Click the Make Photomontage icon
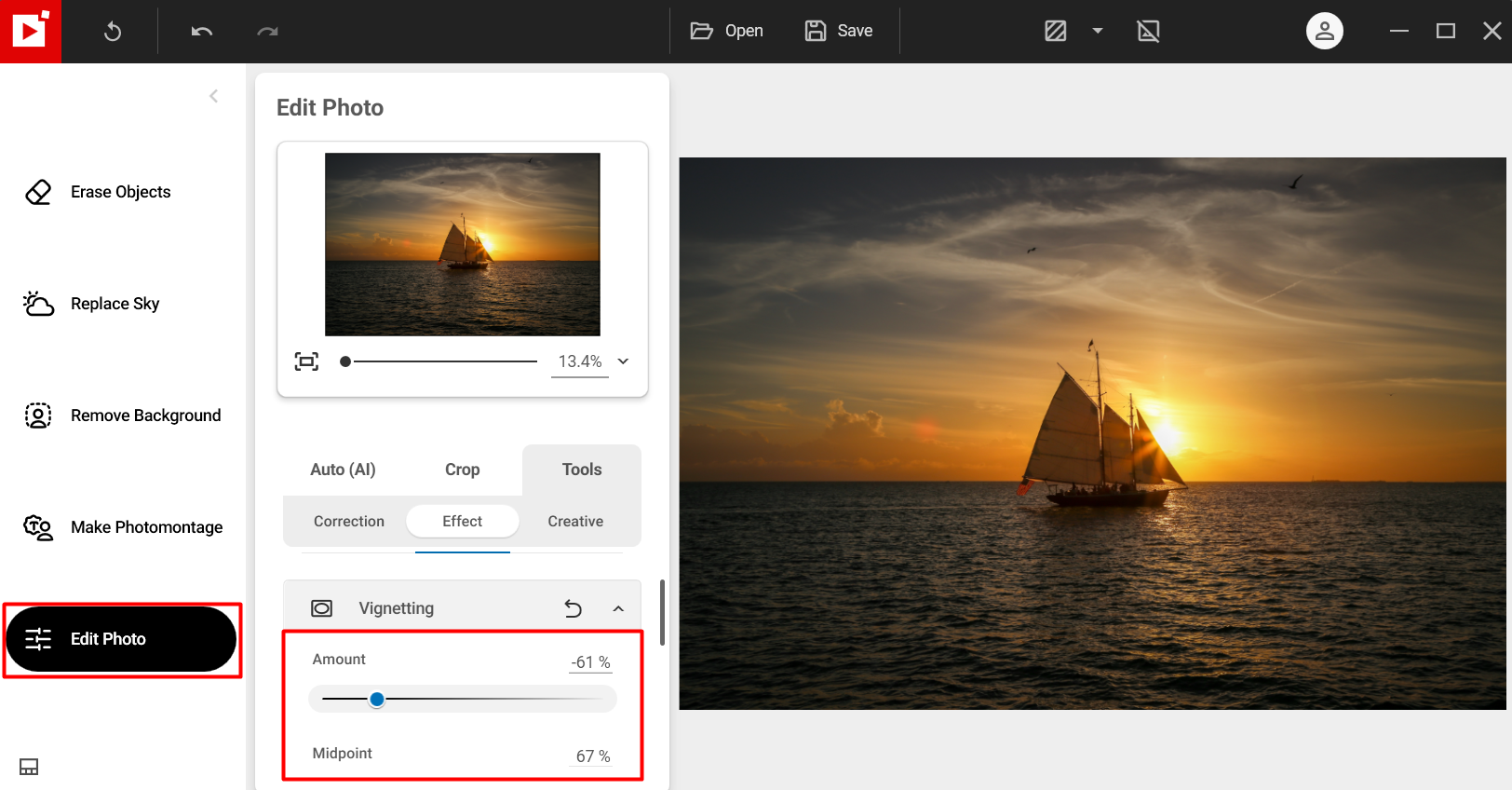The height and width of the screenshot is (790, 1512). pyautogui.click(x=38, y=527)
